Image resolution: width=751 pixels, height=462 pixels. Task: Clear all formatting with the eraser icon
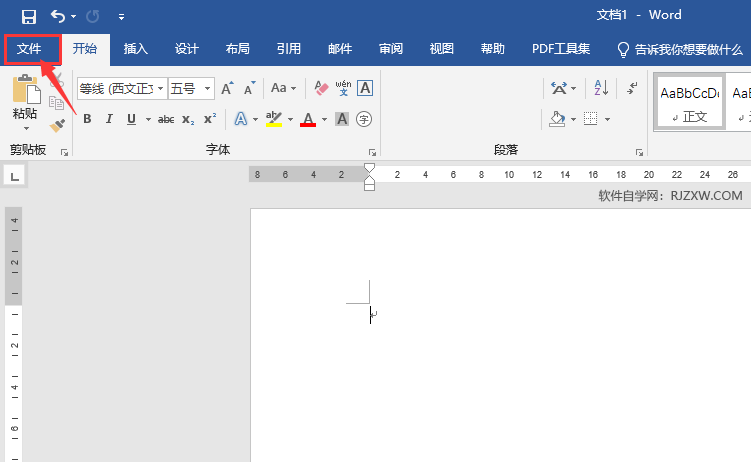(321, 88)
